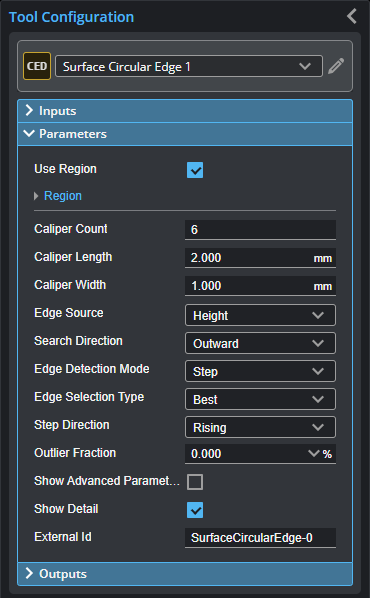Open the Search Direction dropdown
The height and width of the screenshot is (598, 370).
tap(261, 343)
